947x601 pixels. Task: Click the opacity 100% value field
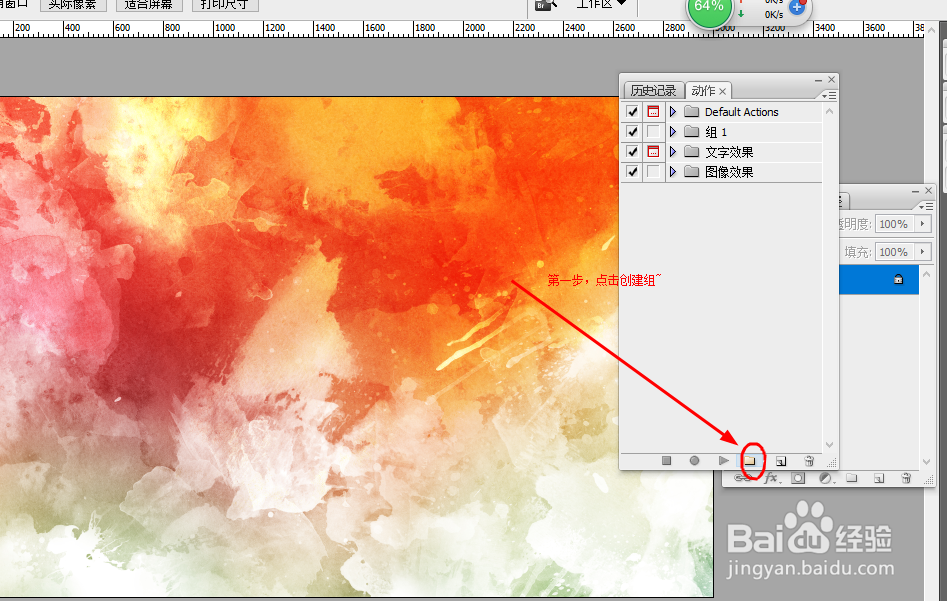tap(894, 223)
